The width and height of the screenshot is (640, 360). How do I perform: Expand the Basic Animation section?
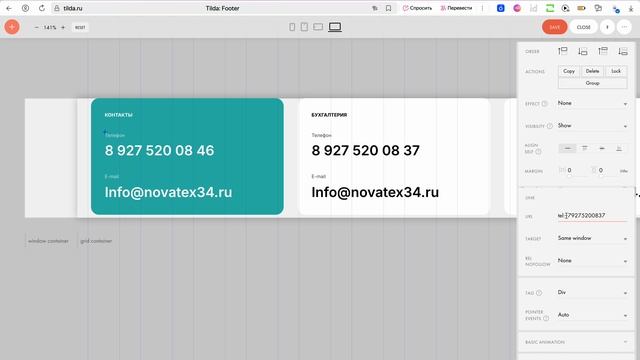[576, 342]
